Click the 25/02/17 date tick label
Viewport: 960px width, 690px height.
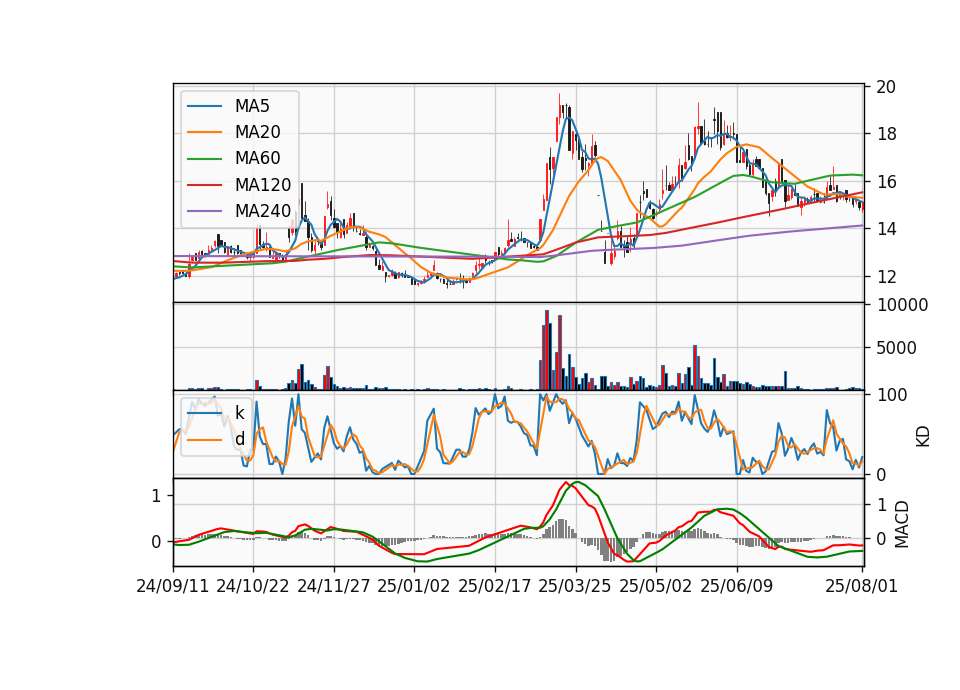click(495, 586)
